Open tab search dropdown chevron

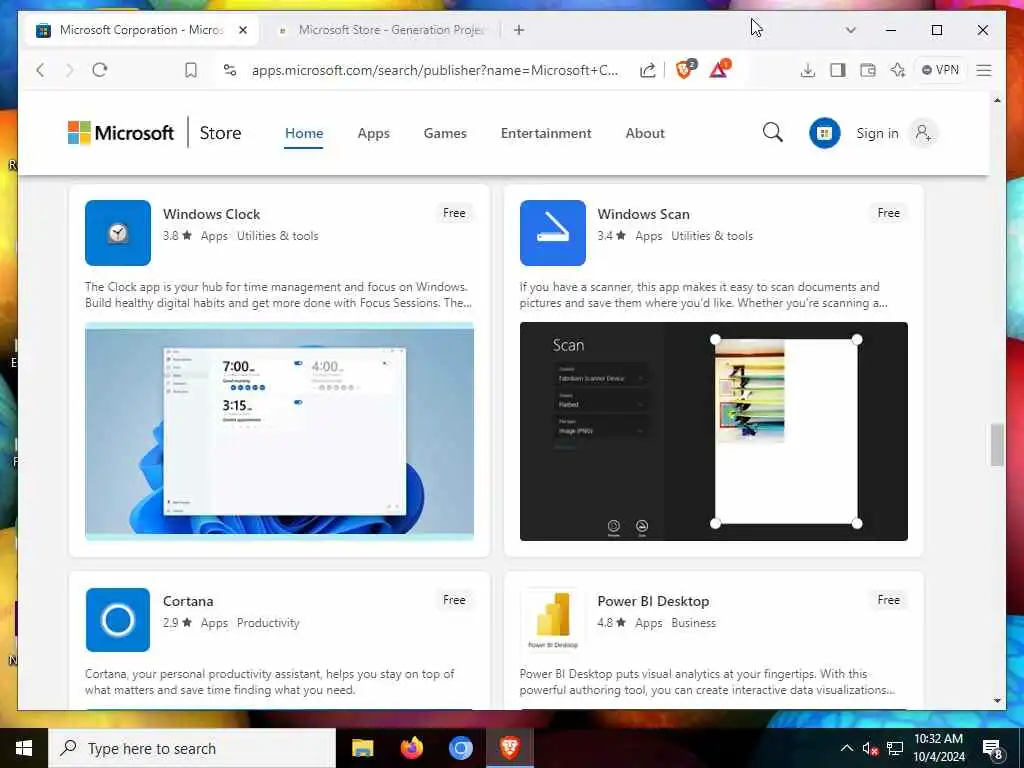[850, 30]
